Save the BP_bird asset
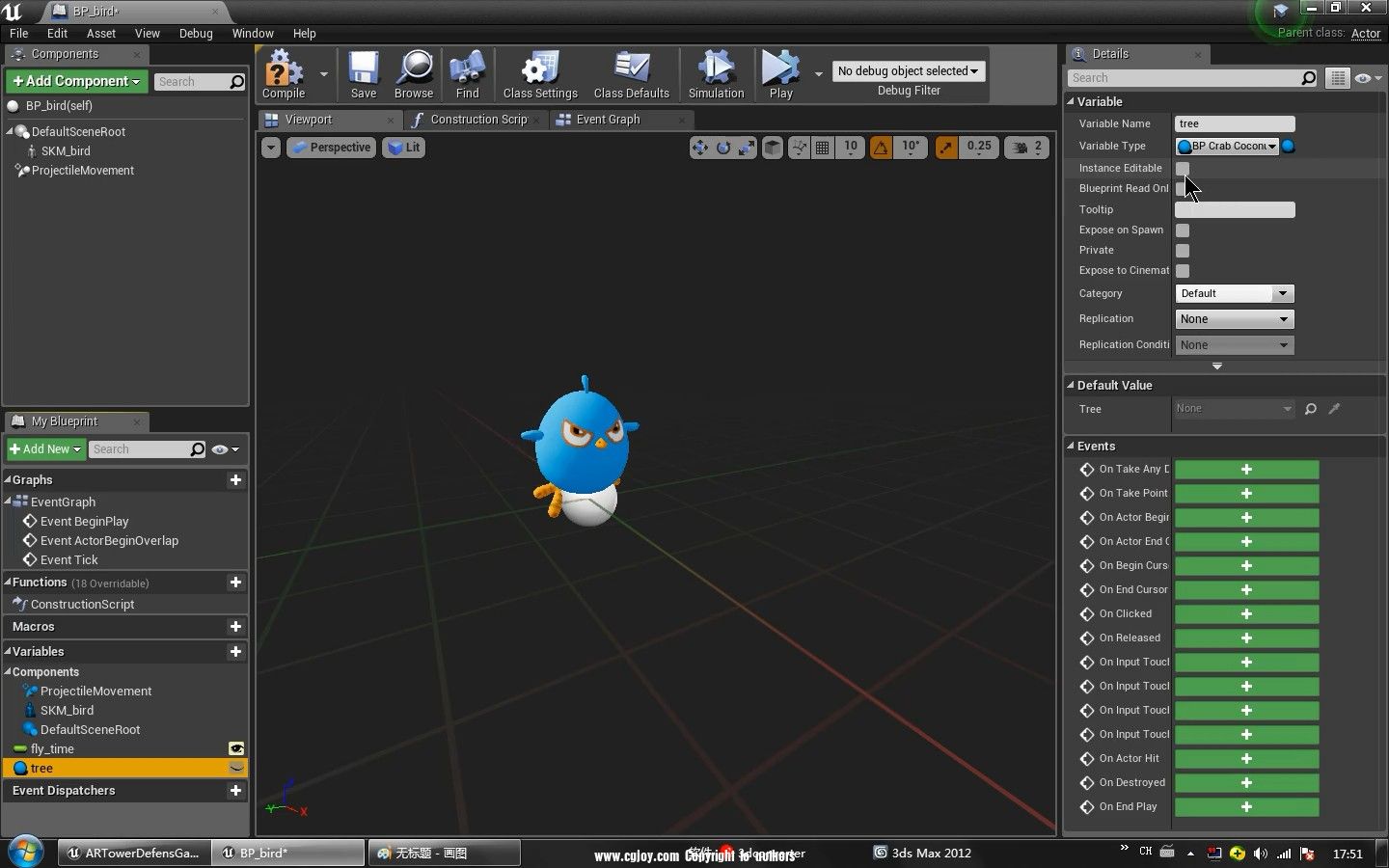Screen dimensions: 1389x868 tap(364, 75)
